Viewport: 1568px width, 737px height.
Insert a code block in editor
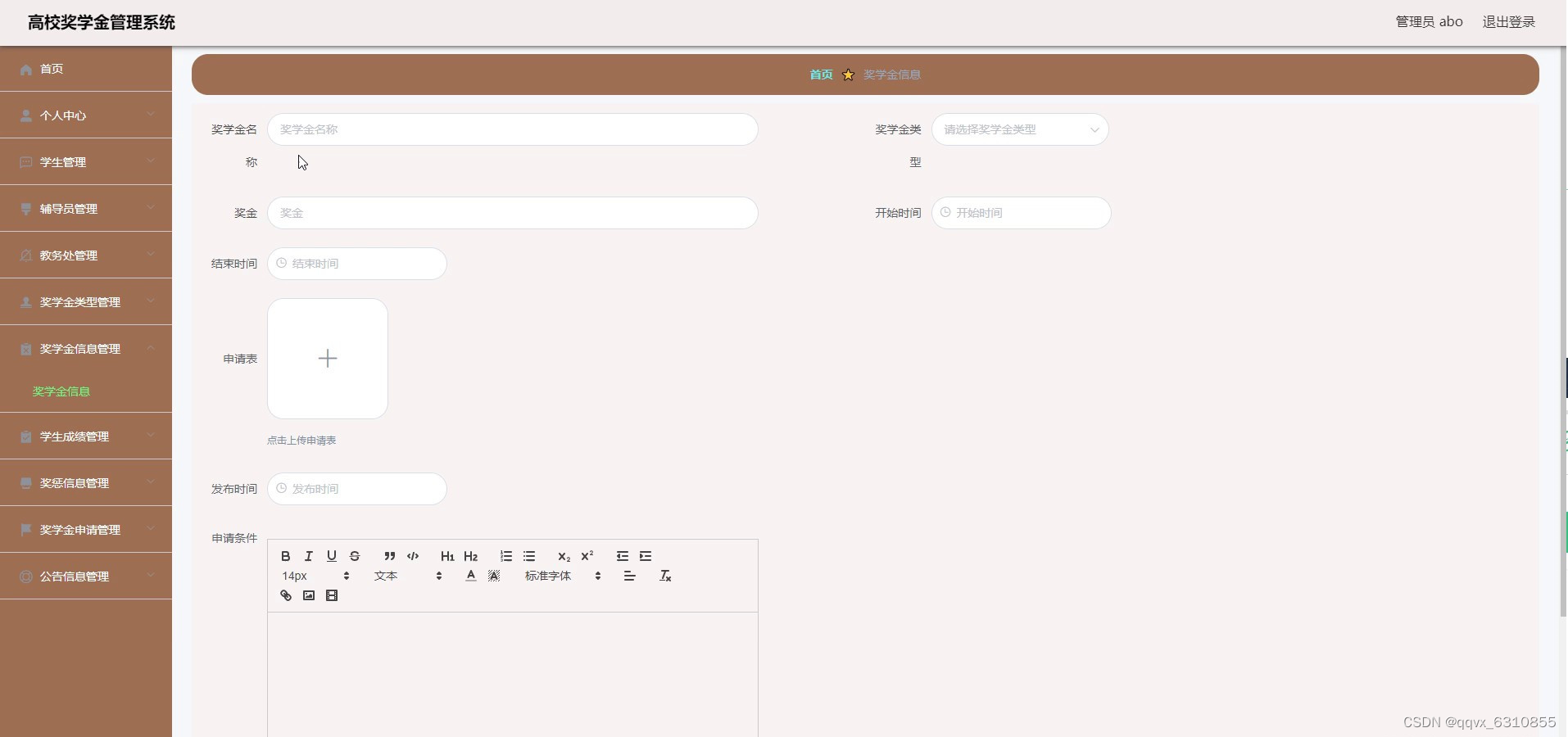point(413,556)
